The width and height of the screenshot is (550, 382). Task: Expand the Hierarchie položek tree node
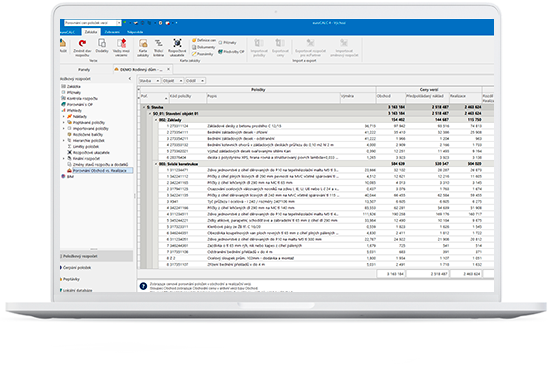tap(63, 140)
